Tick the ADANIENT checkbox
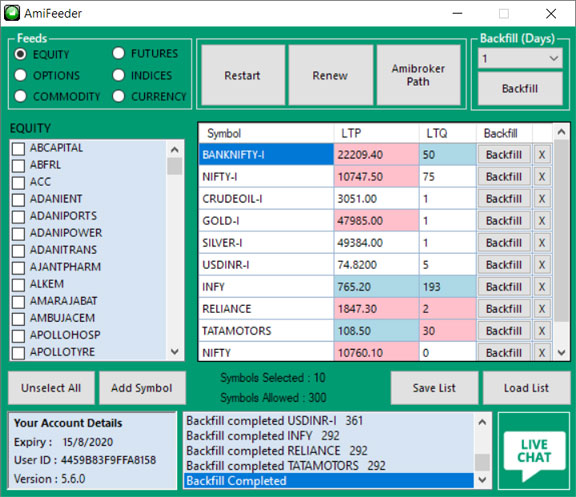This screenshot has width=576, height=497. (x=18, y=200)
